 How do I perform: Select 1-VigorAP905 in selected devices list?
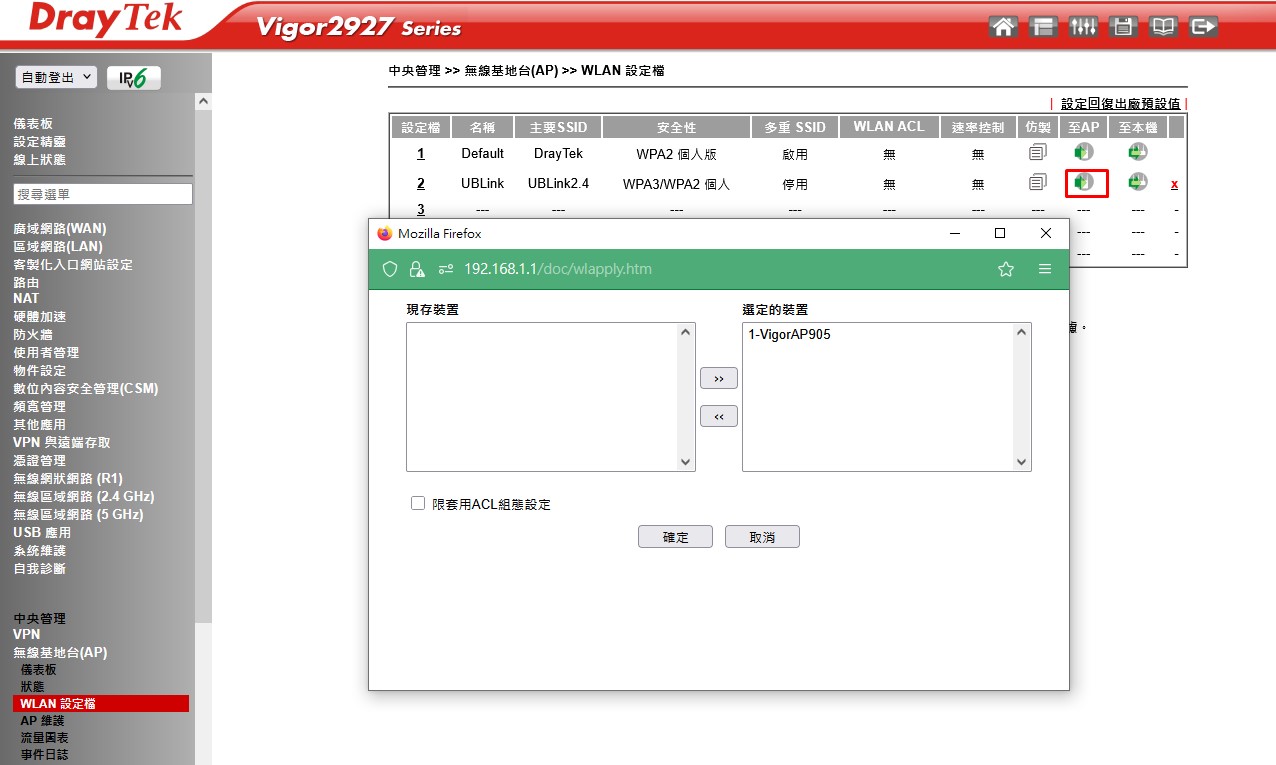[789, 335]
